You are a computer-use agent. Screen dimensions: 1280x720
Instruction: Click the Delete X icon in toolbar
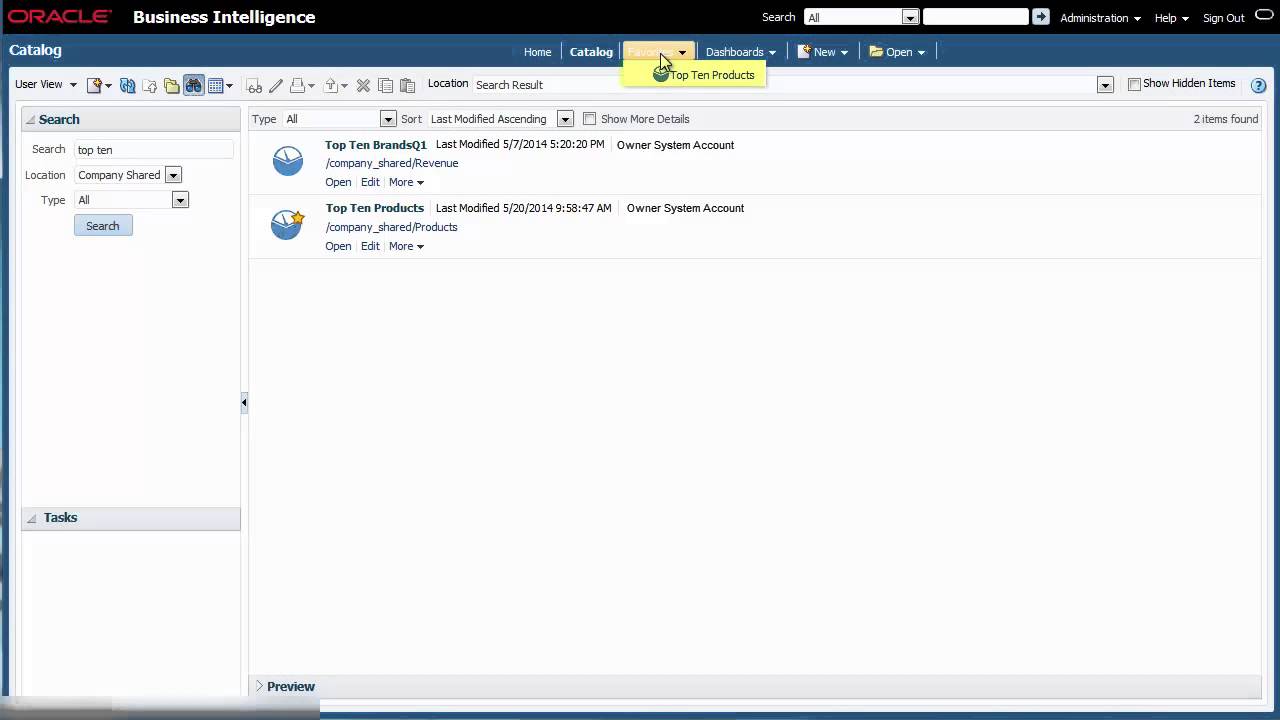pos(363,86)
